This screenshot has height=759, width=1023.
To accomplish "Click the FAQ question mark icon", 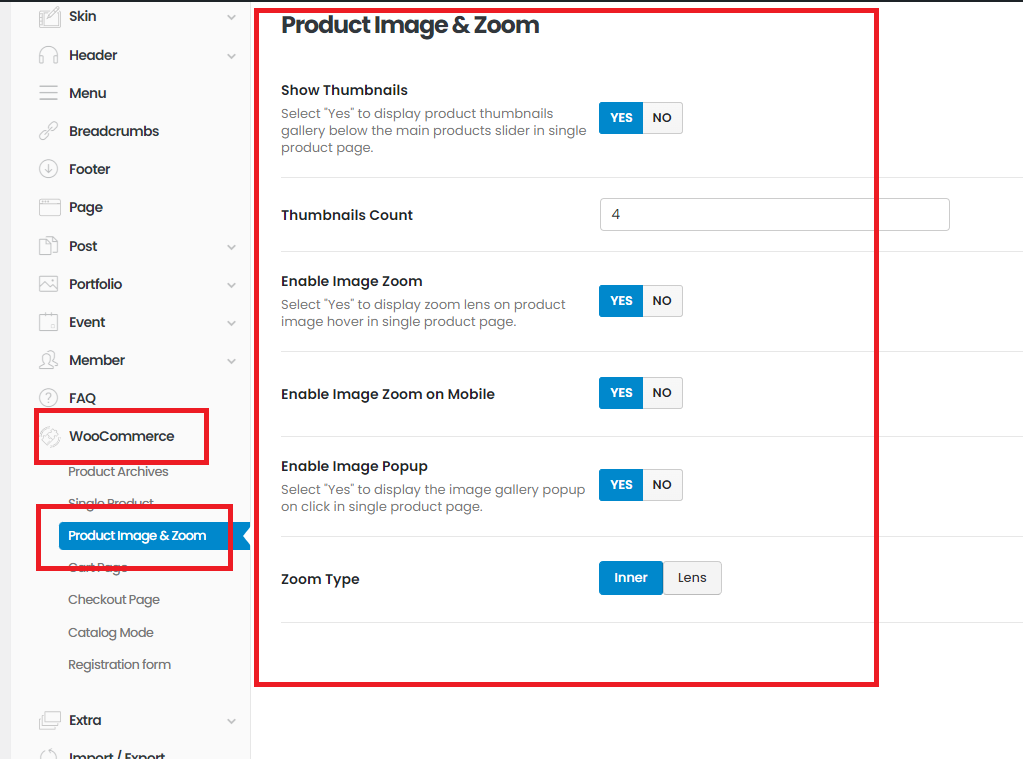I will coord(48,398).
